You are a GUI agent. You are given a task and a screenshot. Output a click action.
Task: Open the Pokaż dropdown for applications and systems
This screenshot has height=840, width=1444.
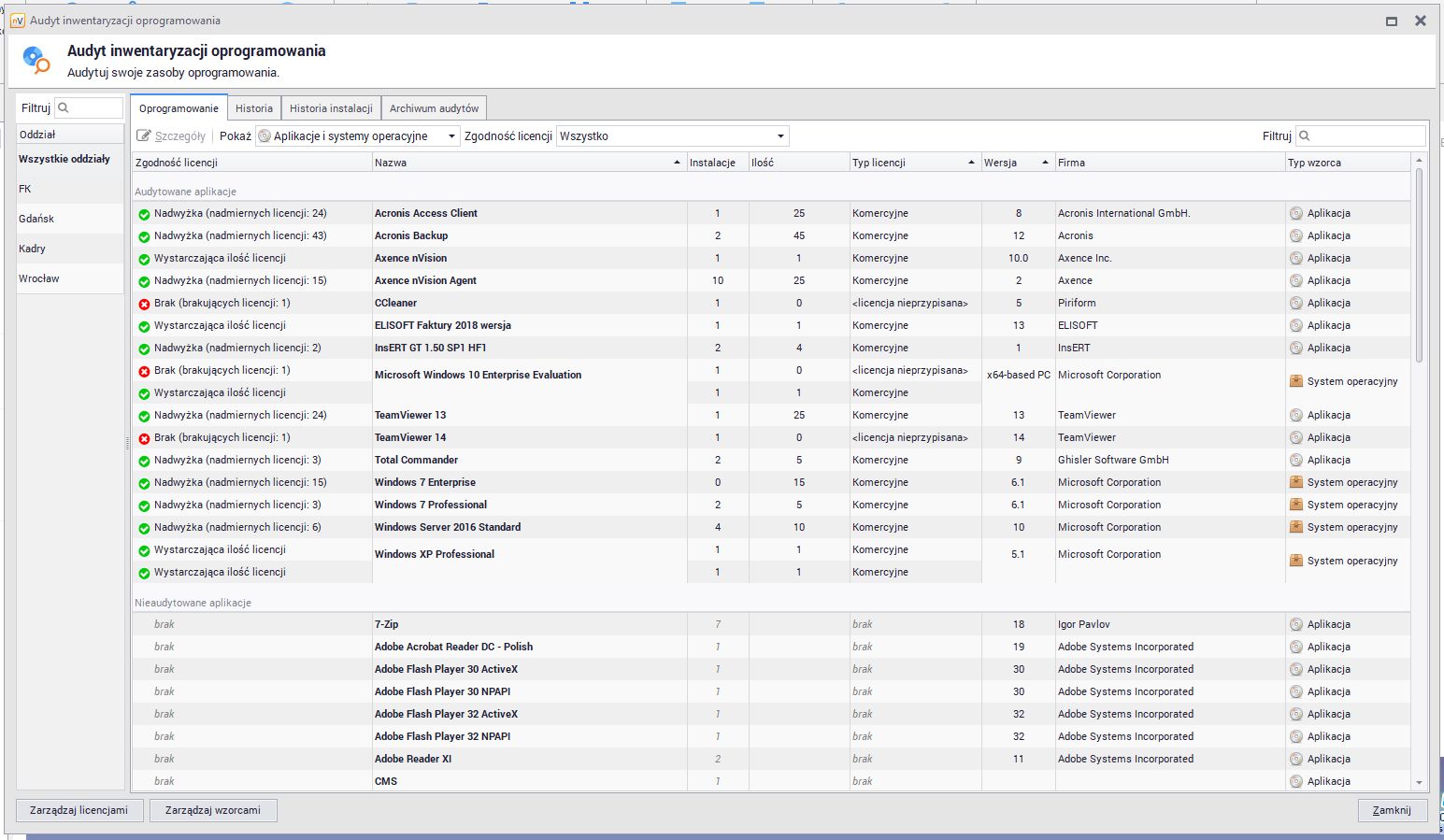tap(358, 136)
